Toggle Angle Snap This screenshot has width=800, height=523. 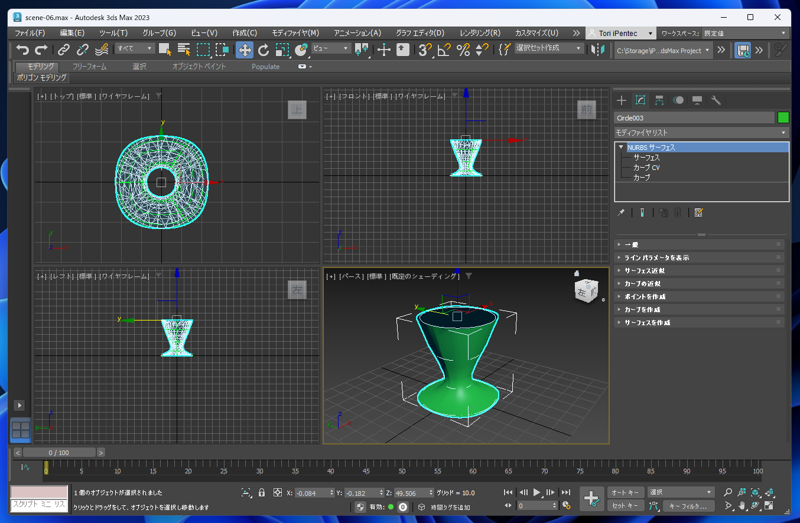pyautogui.click(x=444, y=49)
